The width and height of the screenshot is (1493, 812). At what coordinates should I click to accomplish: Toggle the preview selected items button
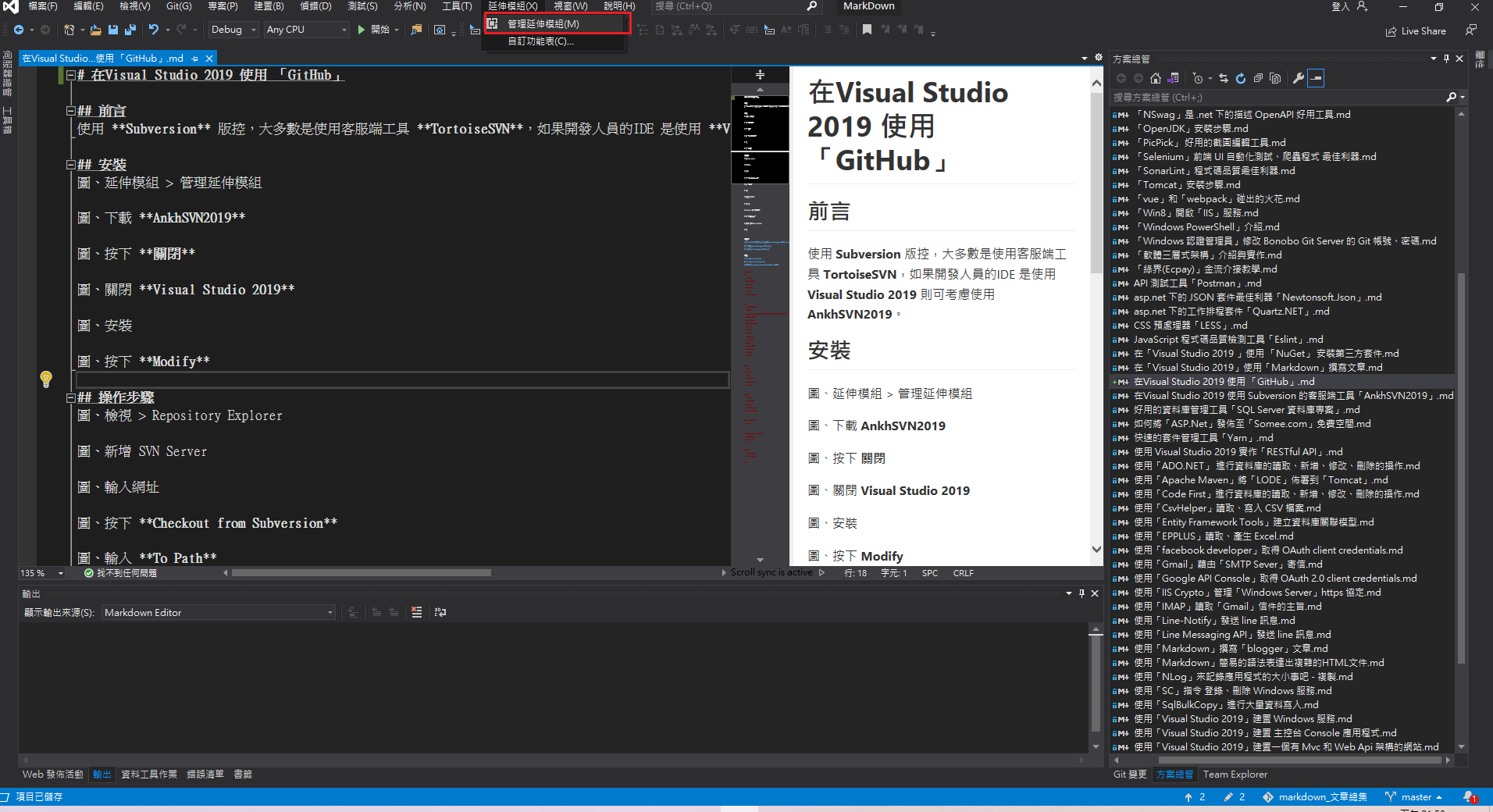tap(1317, 78)
